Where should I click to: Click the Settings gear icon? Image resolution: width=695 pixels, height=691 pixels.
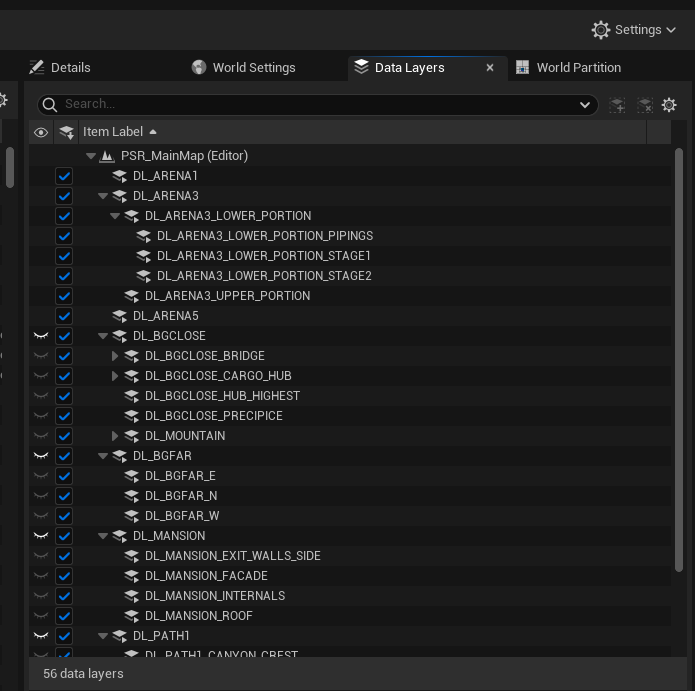point(601,30)
